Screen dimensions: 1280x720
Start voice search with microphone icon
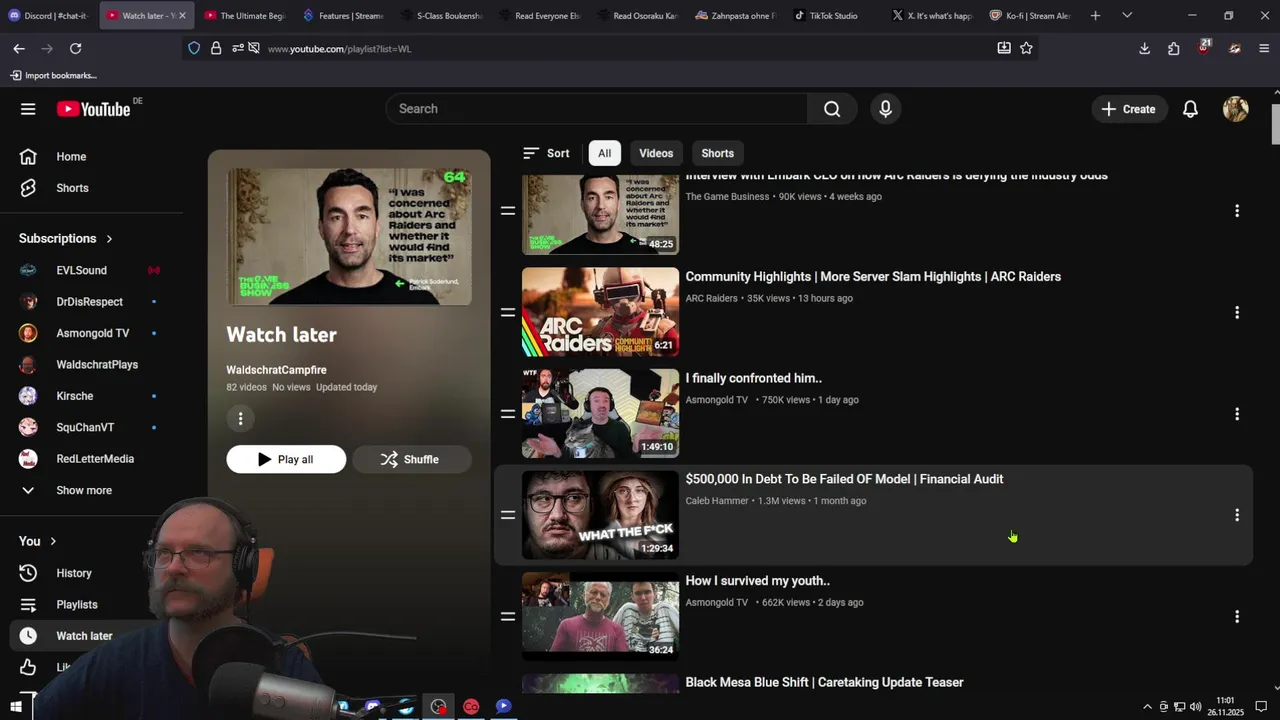(885, 109)
